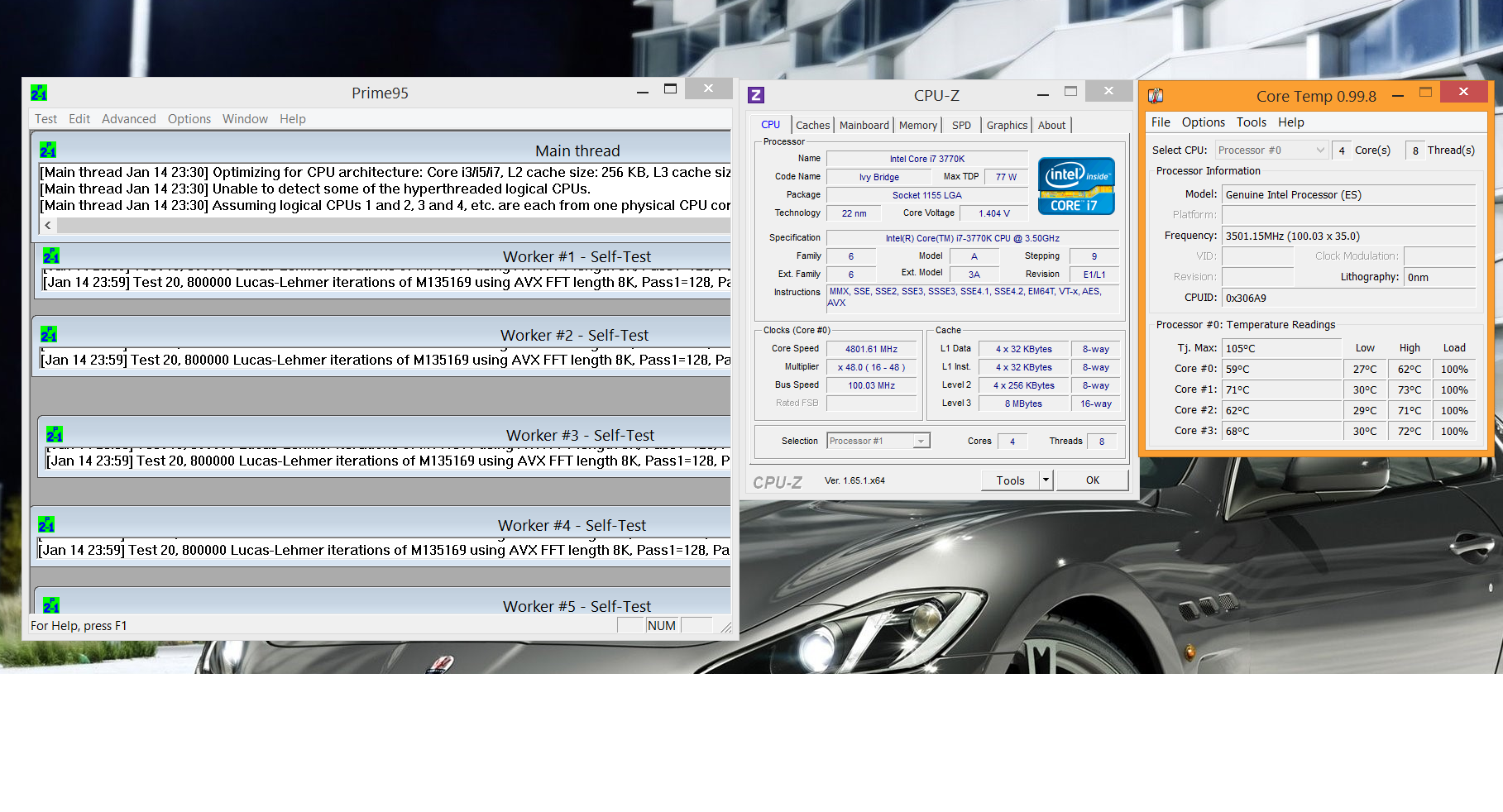1503x812 pixels.
Task: Click the Intel Core i7 logo in CPU-Z
Action: [x=1076, y=186]
